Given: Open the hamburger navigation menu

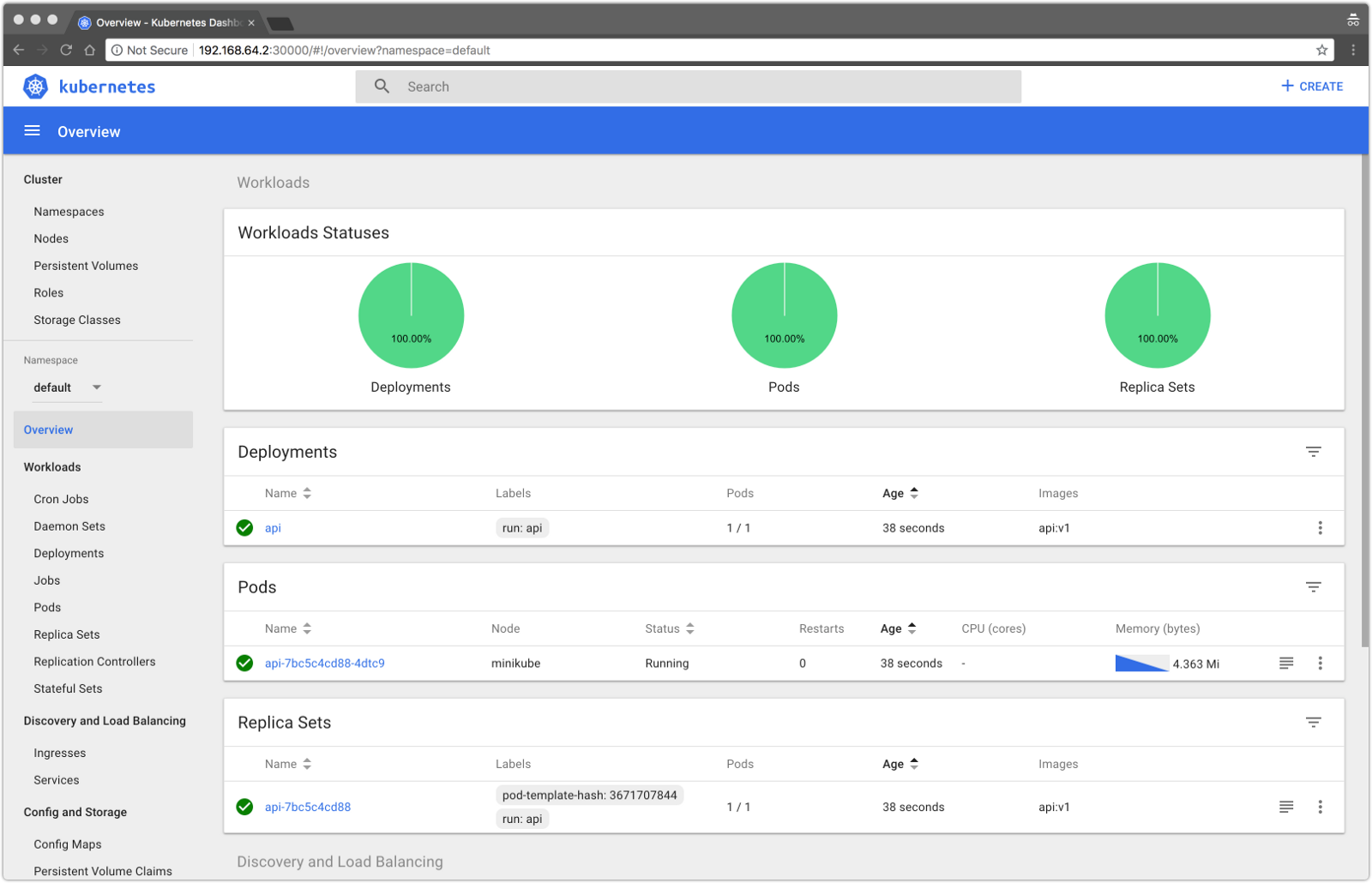Looking at the screenshot, I should [x=32, y=131].
